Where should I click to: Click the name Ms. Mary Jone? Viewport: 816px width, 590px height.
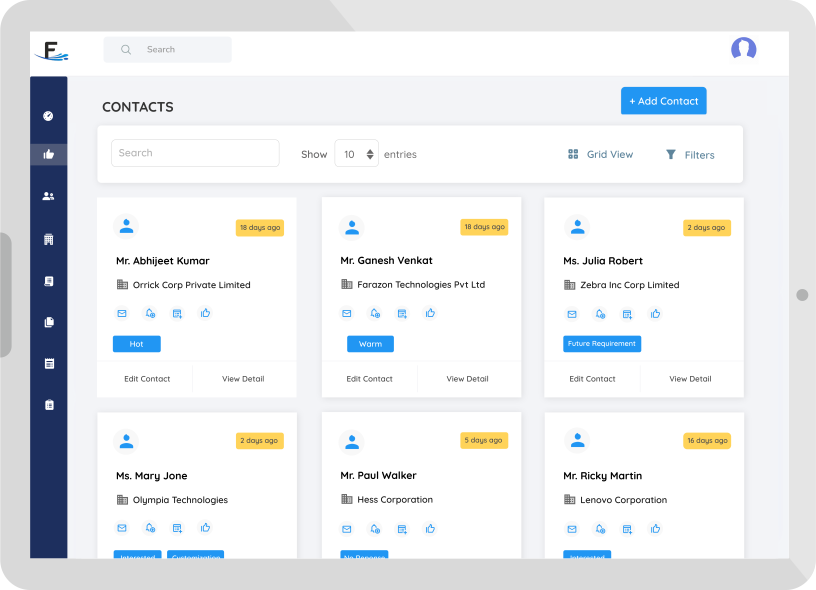click(x=151, y=476)
